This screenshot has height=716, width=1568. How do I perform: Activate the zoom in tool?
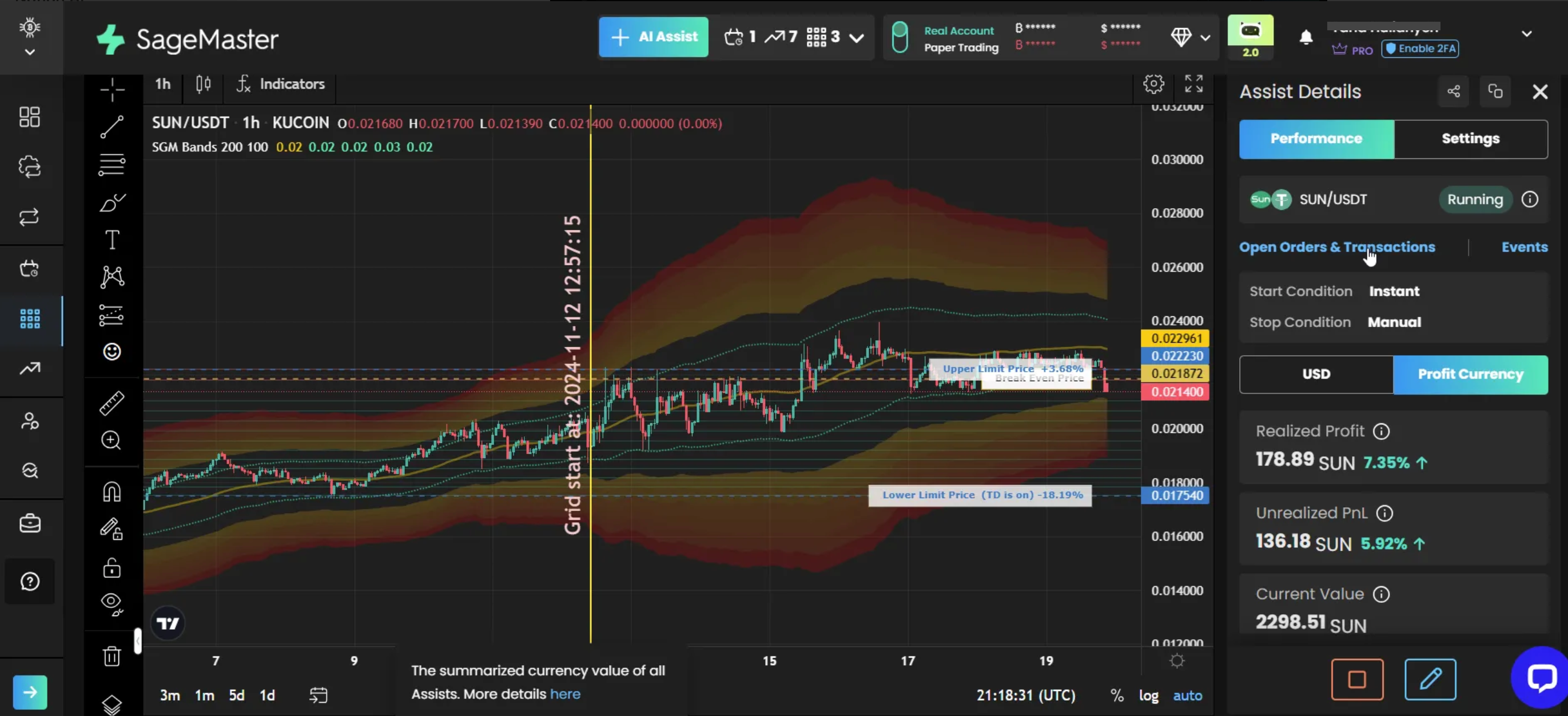(x=112, y=440)
